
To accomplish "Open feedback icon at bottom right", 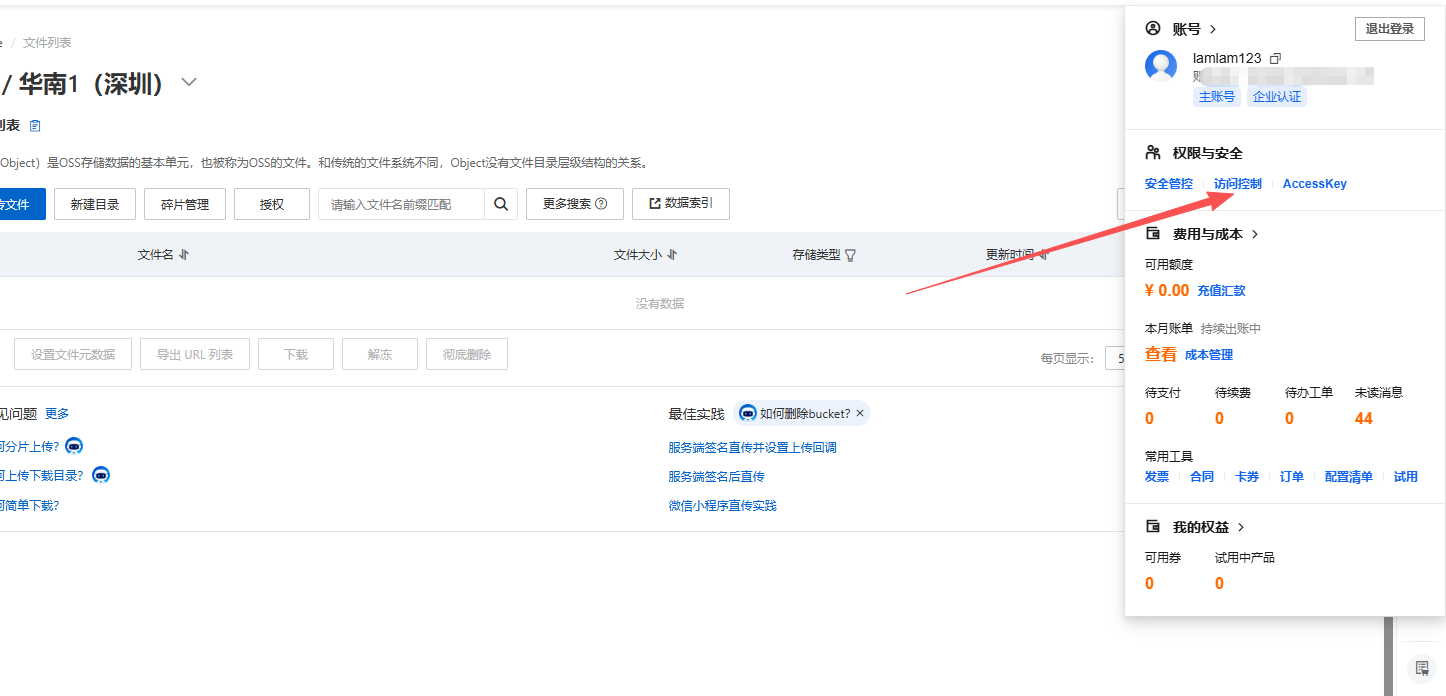I will [x=1422, y=668].
